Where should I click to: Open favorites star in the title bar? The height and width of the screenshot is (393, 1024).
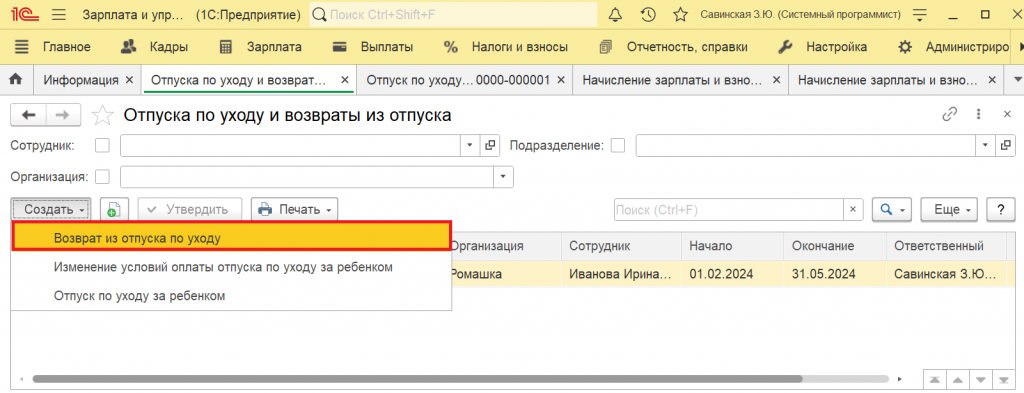tap(680, 14)
